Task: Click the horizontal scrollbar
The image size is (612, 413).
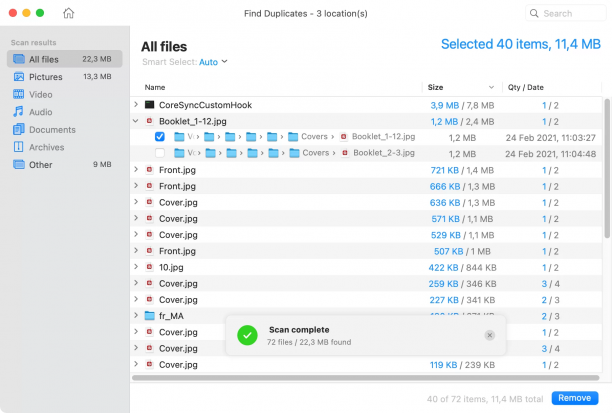Action: (365, 378)
